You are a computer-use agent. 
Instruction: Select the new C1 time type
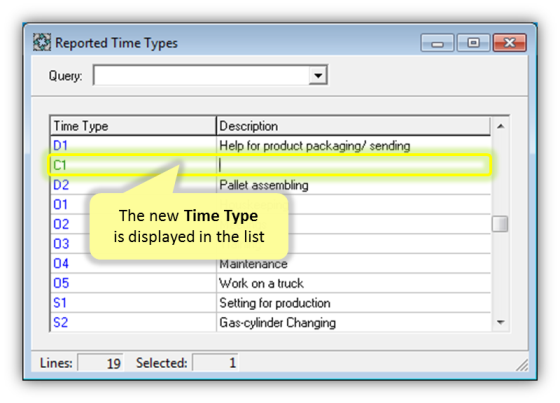[x=60, y=165]
